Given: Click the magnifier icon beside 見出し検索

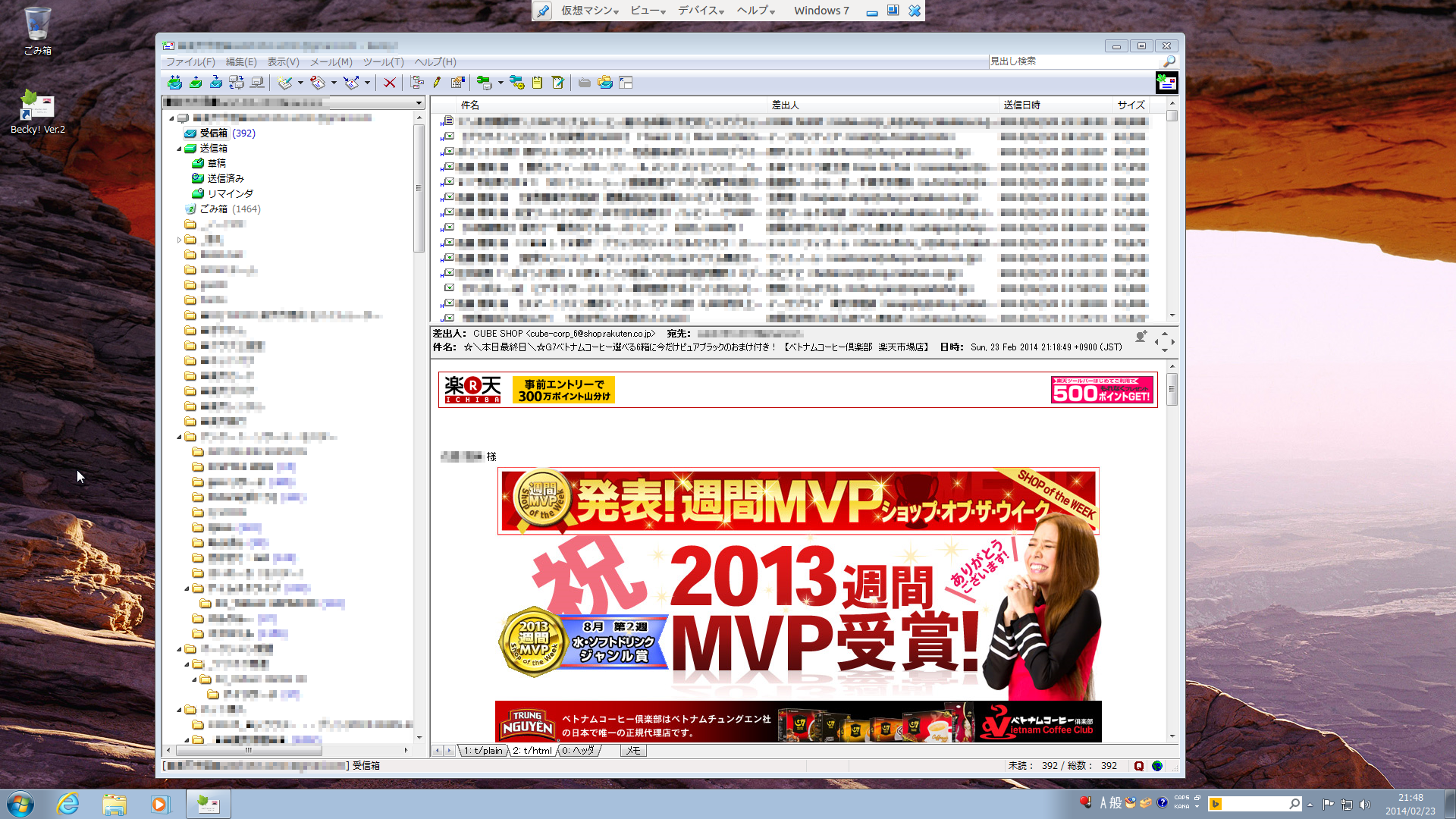Looking at the screenshot, I should [1169, 61].
